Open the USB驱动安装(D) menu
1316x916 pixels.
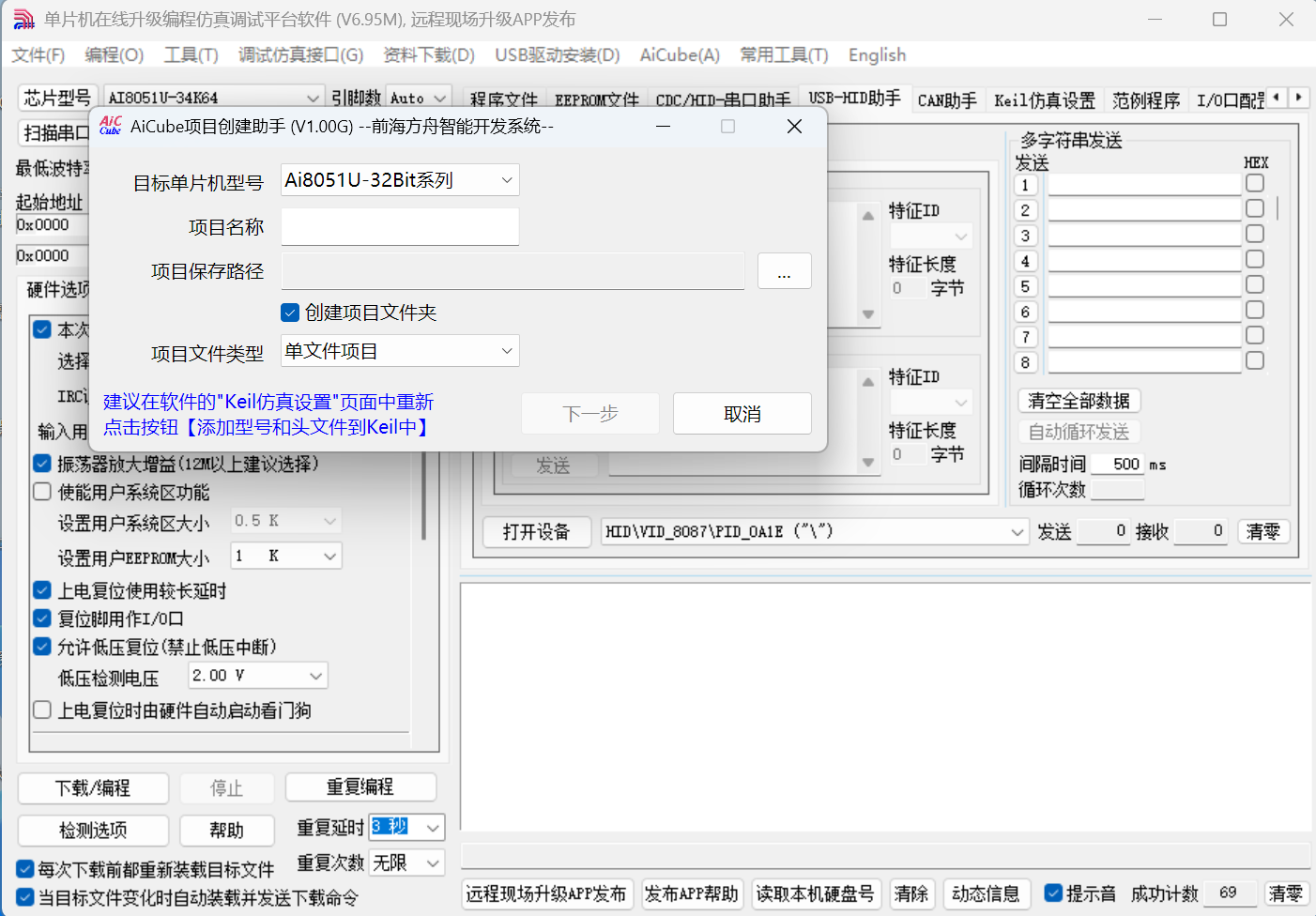pyautogui.click(x=558, y=55)
